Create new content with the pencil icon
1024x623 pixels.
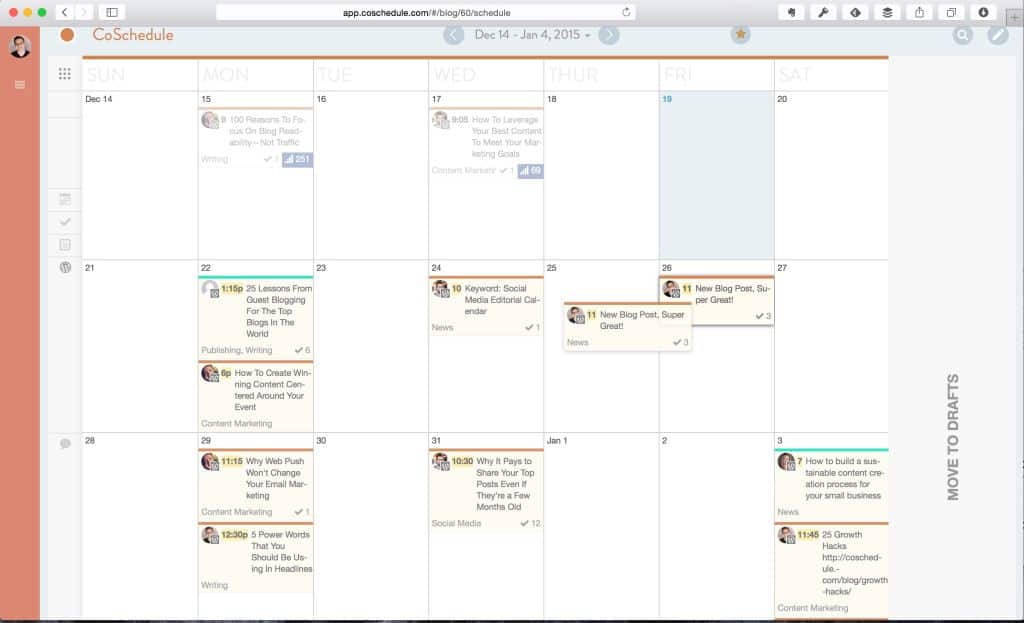[x=995, y=33]
